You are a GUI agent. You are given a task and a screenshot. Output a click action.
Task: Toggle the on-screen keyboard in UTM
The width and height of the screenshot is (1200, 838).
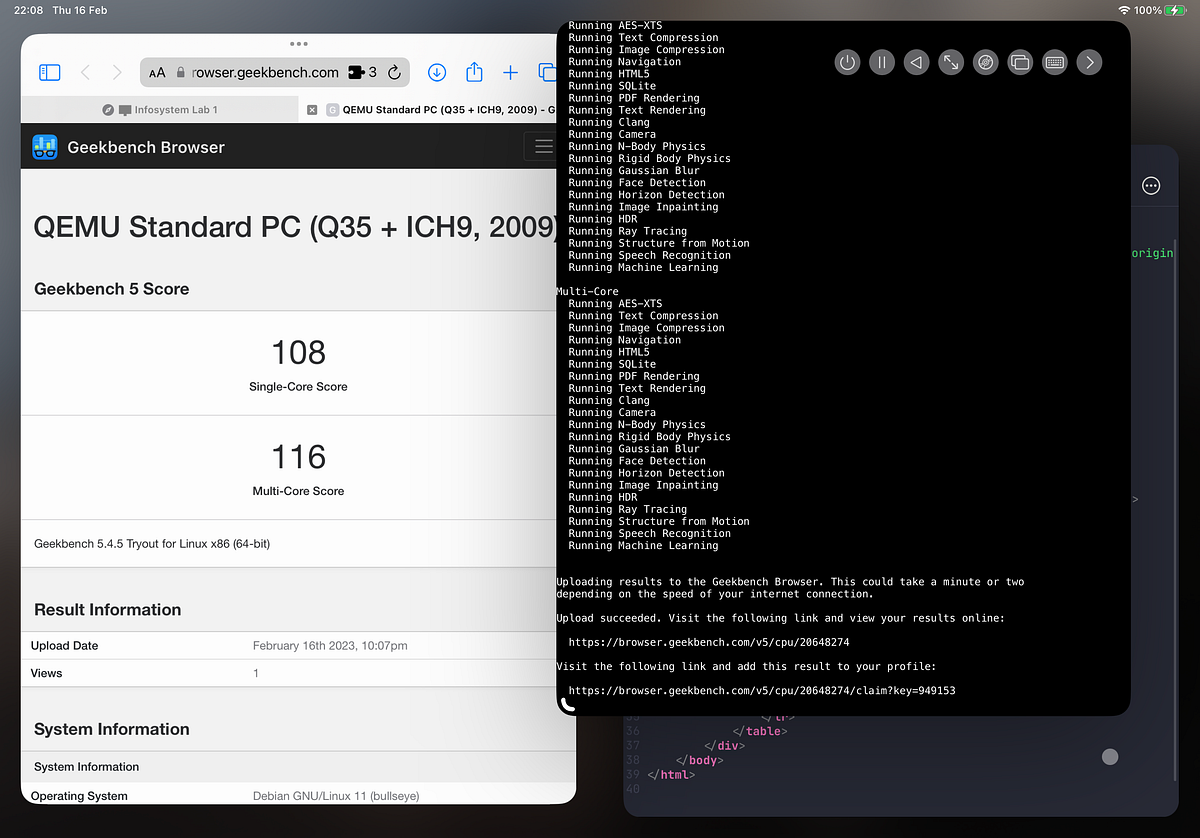pos(1054,62)
